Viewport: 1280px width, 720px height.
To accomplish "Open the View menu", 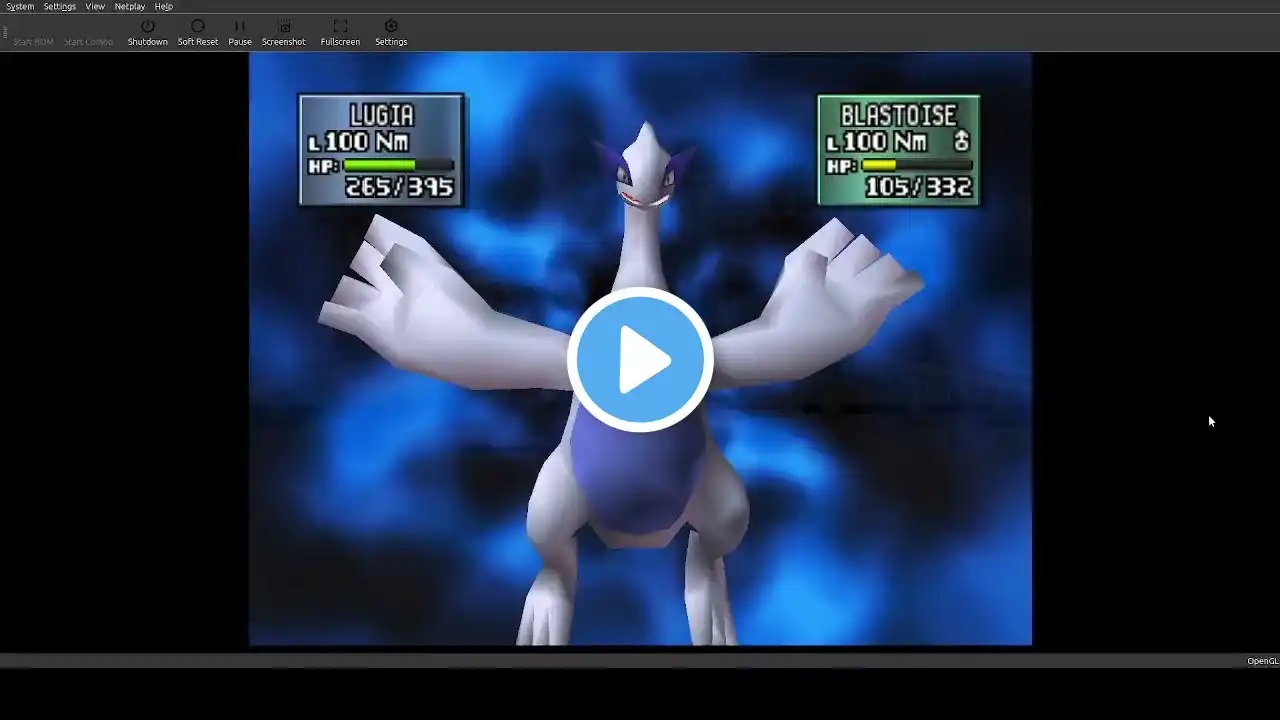I will (95, 6).
